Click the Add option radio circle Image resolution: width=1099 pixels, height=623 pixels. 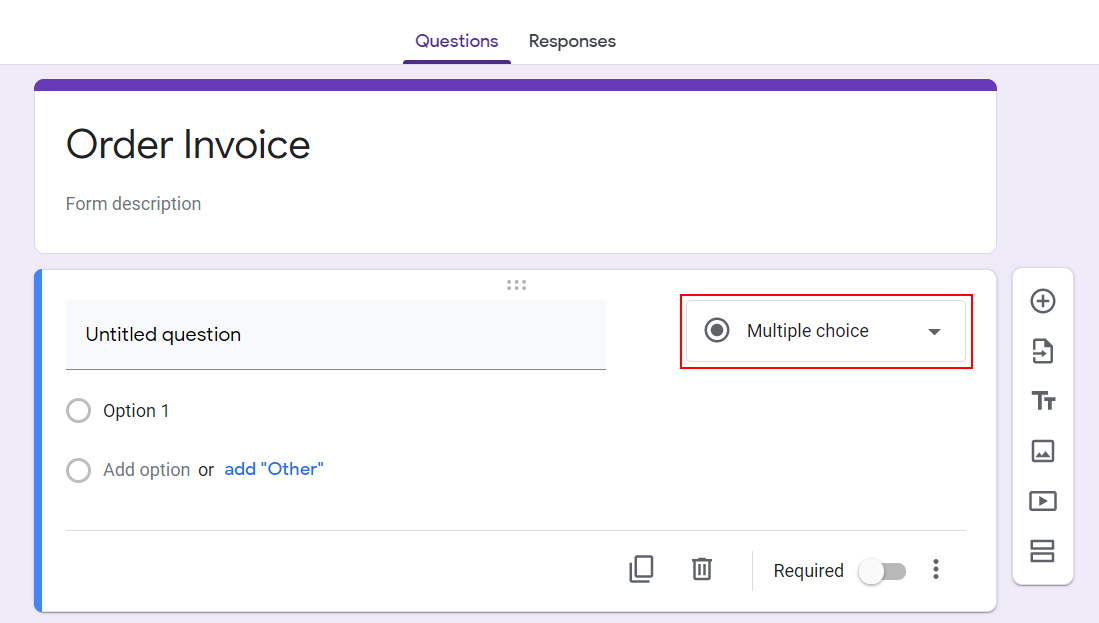(x=78, y=470)
